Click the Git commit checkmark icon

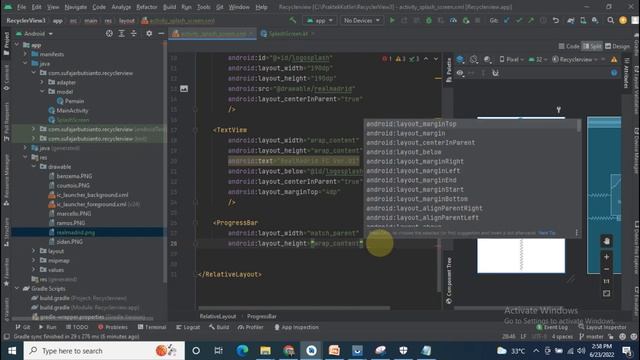click(519, 20)
